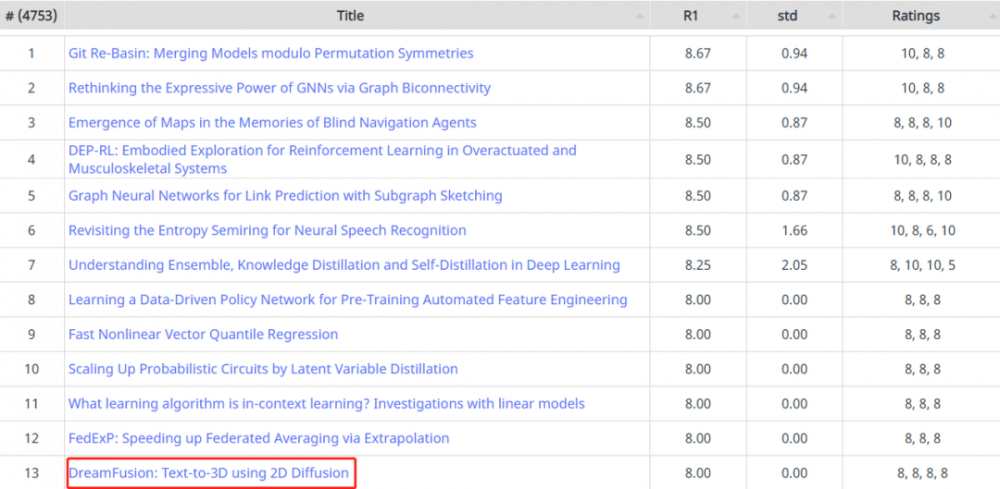Viewport: 1000px width, 489px height.
Task: Open Revisiting the Entropy Semiring paper
Action: [x=267, y=230]
